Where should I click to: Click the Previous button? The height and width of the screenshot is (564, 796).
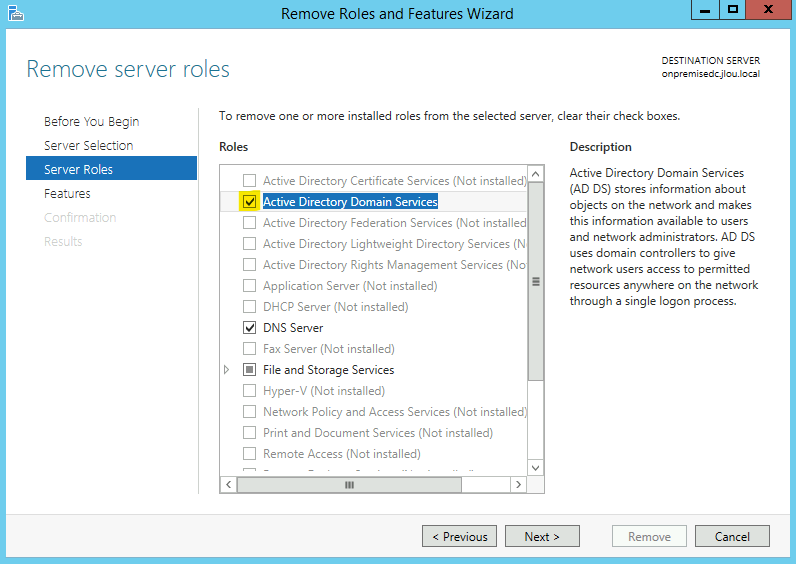click(x=459, y=536)
